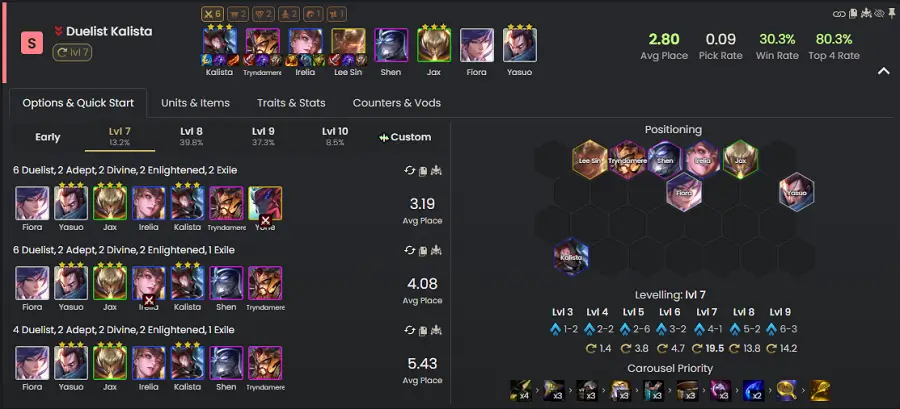Click the link icon at top right
This screenshot has width=900, height=409.
click(x=837, y=13)
